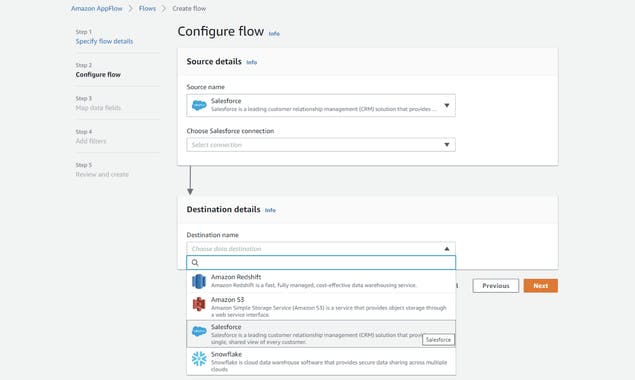Screen dimensions: 635x380
Task: Select the Amazon Redshift icon
Action: pos(199,281)
